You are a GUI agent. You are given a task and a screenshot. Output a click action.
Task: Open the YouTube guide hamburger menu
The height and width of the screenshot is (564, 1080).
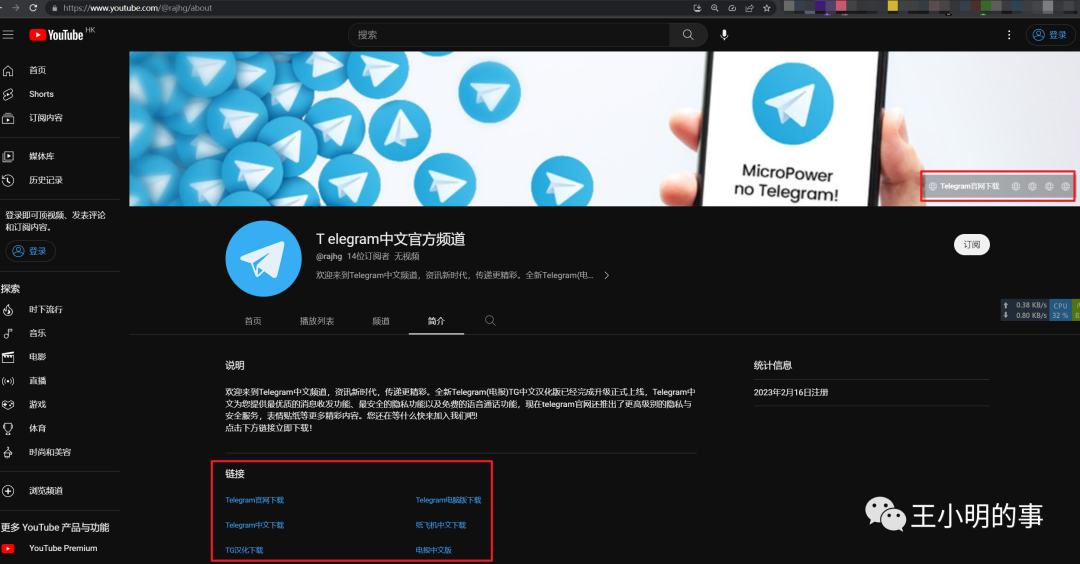pos(8,34)
